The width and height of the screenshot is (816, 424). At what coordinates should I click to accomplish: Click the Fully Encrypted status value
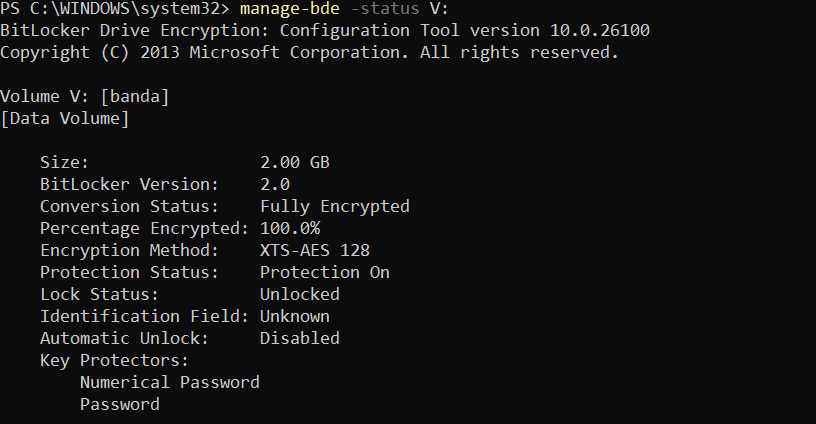(334, 207)
